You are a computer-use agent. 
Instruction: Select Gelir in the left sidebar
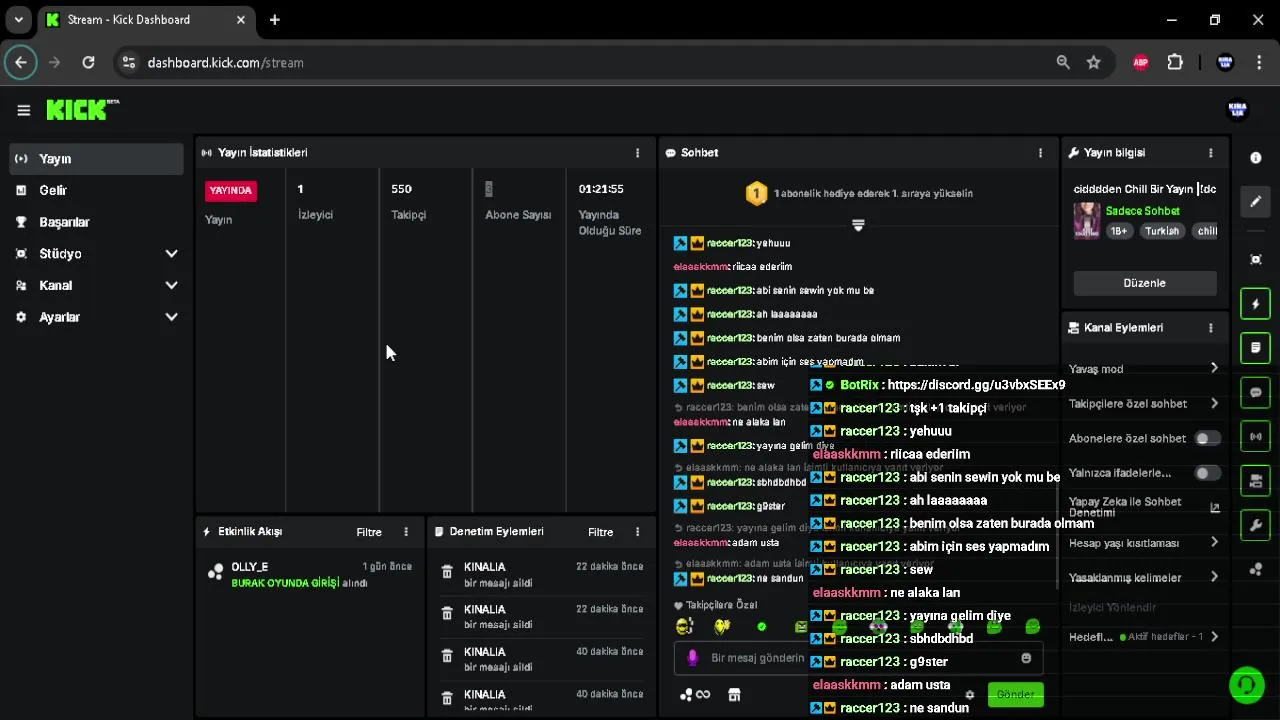pos(97,190)
